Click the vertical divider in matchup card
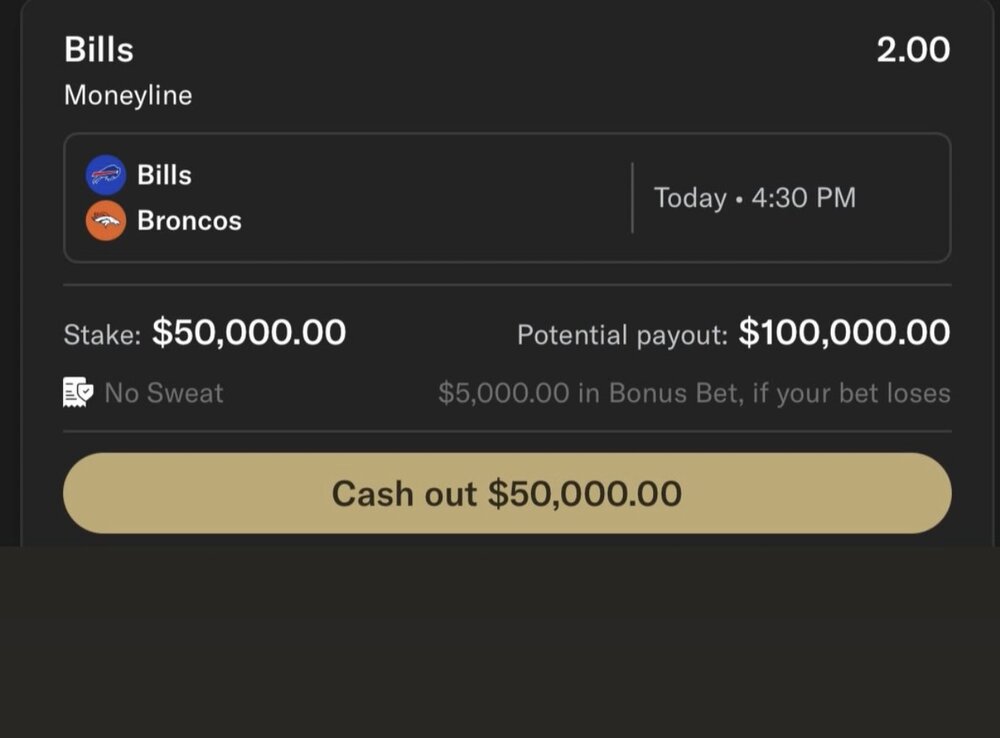Image resolution: width=1000 pixels, height=738 pixels. click(632, 198)
